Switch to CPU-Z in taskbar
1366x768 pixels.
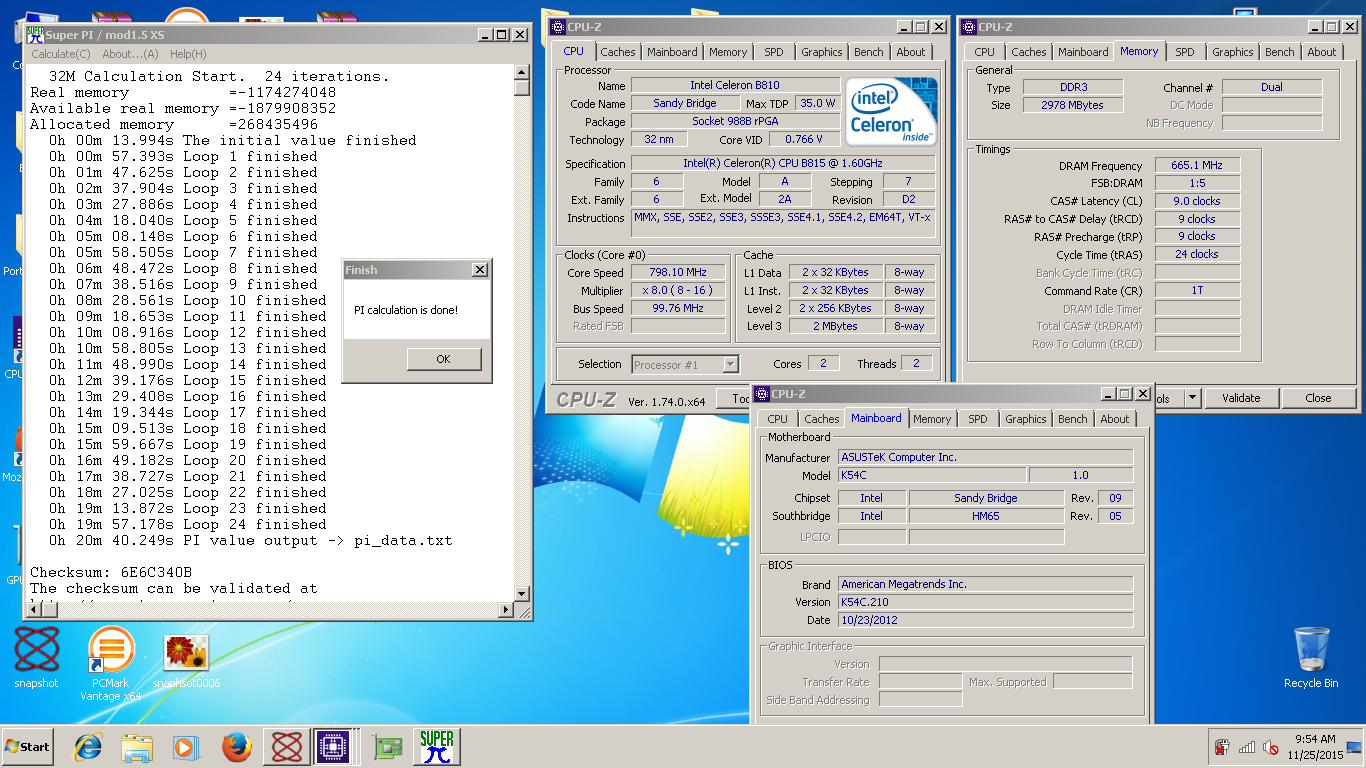point(334,747)
